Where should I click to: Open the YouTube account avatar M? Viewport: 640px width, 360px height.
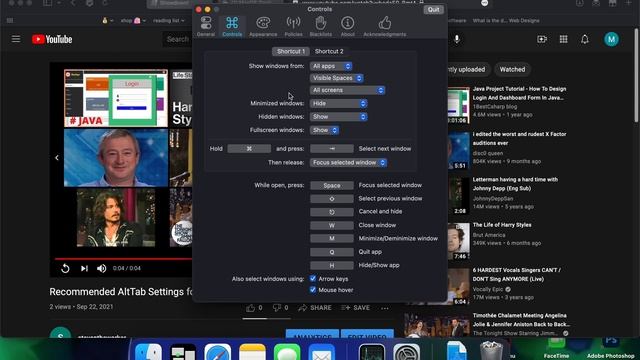pos(611,39)
